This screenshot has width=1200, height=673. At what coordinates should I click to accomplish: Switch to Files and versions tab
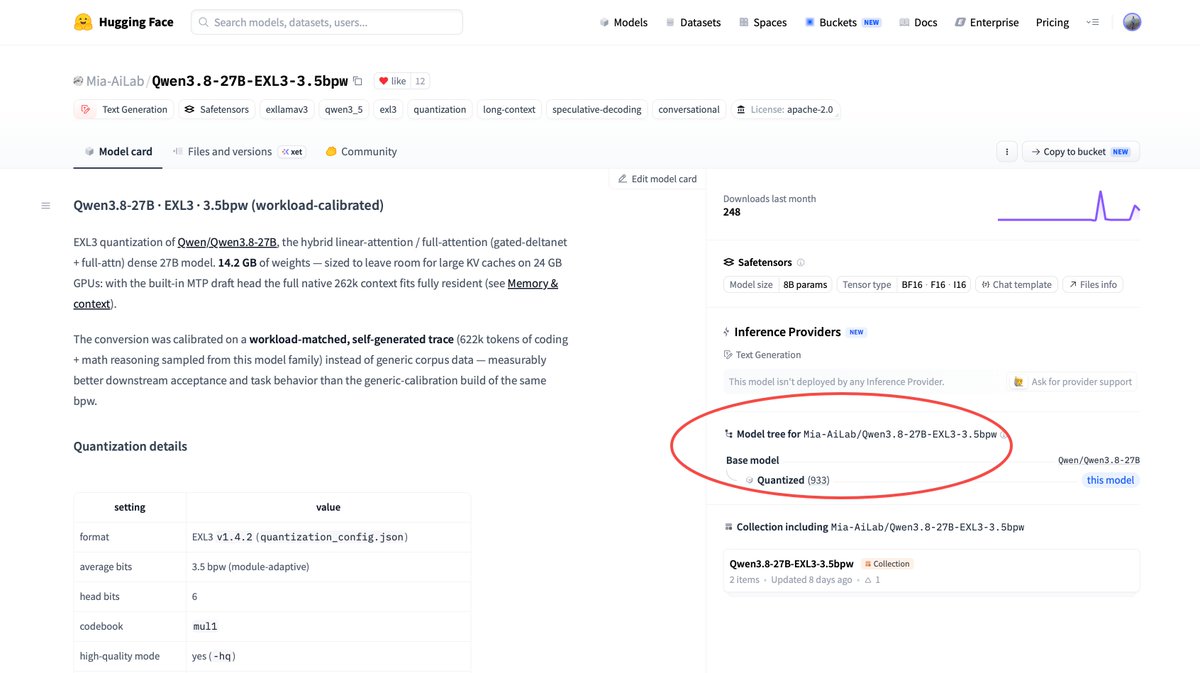pyautogui.click(x=239, y=152)
